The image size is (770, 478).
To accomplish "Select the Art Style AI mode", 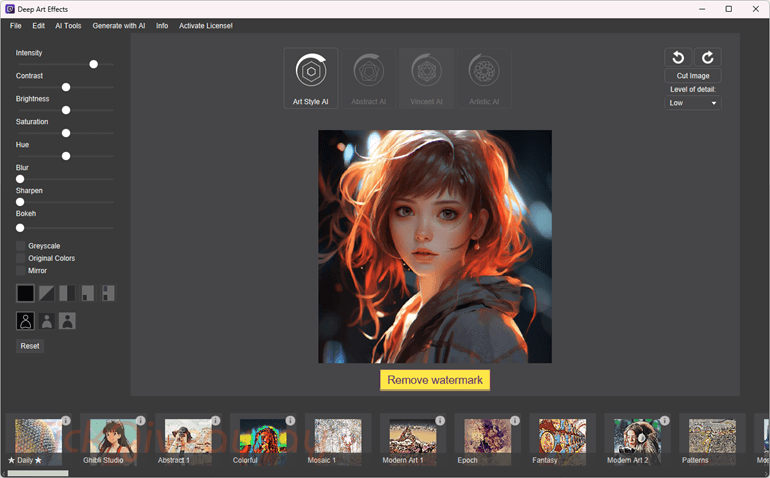I will tap(311, 78).
